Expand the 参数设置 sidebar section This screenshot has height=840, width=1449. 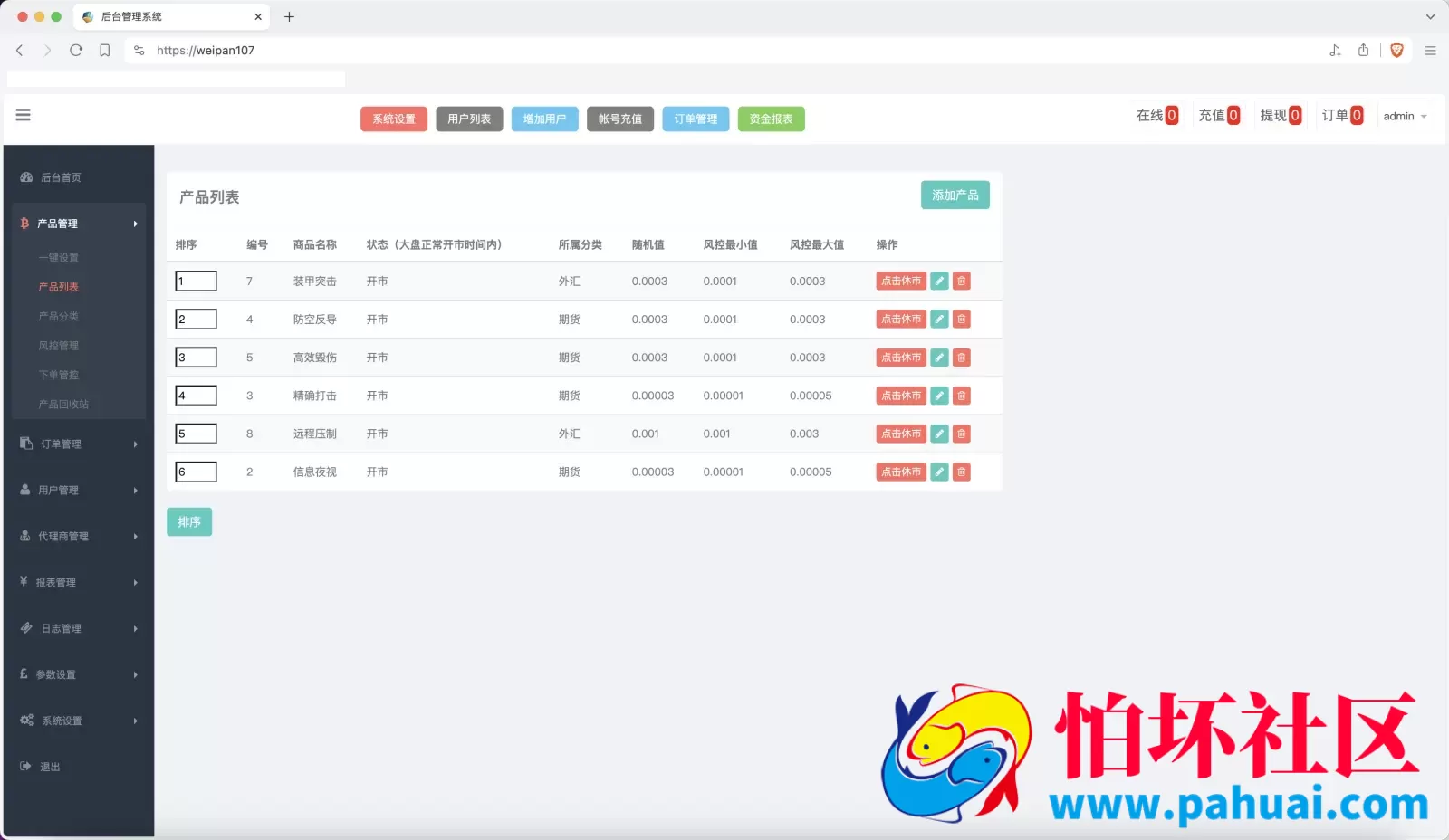[x=79, y=674]
